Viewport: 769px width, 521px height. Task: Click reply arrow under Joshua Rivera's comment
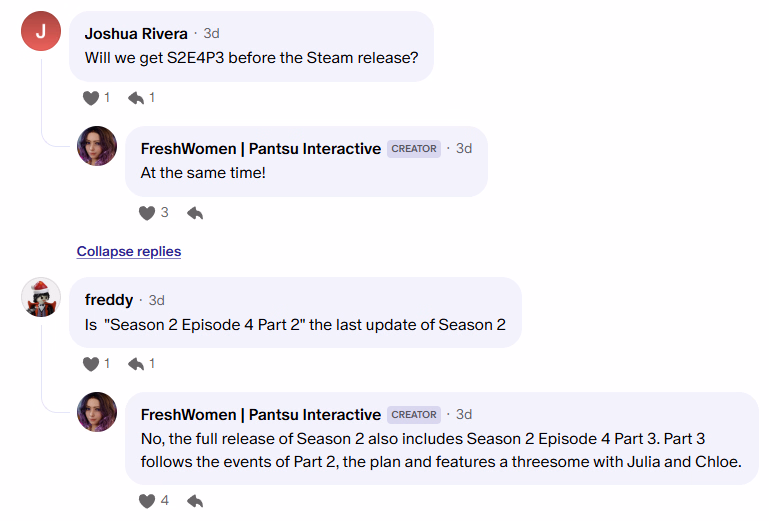pos(136,98)
